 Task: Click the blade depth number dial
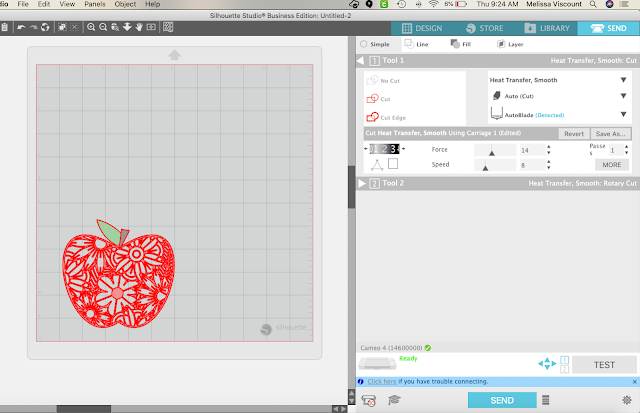(x=384, y=149)
